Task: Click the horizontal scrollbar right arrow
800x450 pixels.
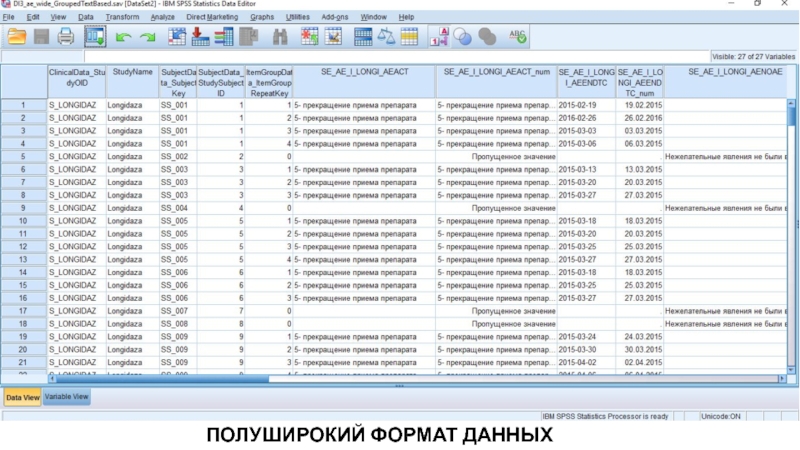Action: [782, 379]
